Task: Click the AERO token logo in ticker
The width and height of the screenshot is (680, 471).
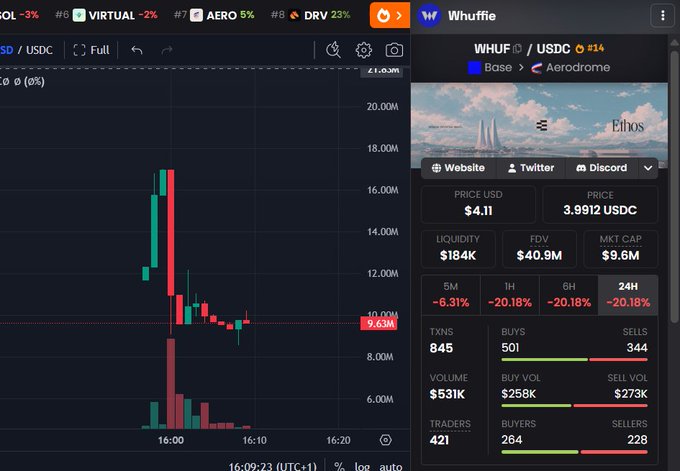Action: coord(196,16)
